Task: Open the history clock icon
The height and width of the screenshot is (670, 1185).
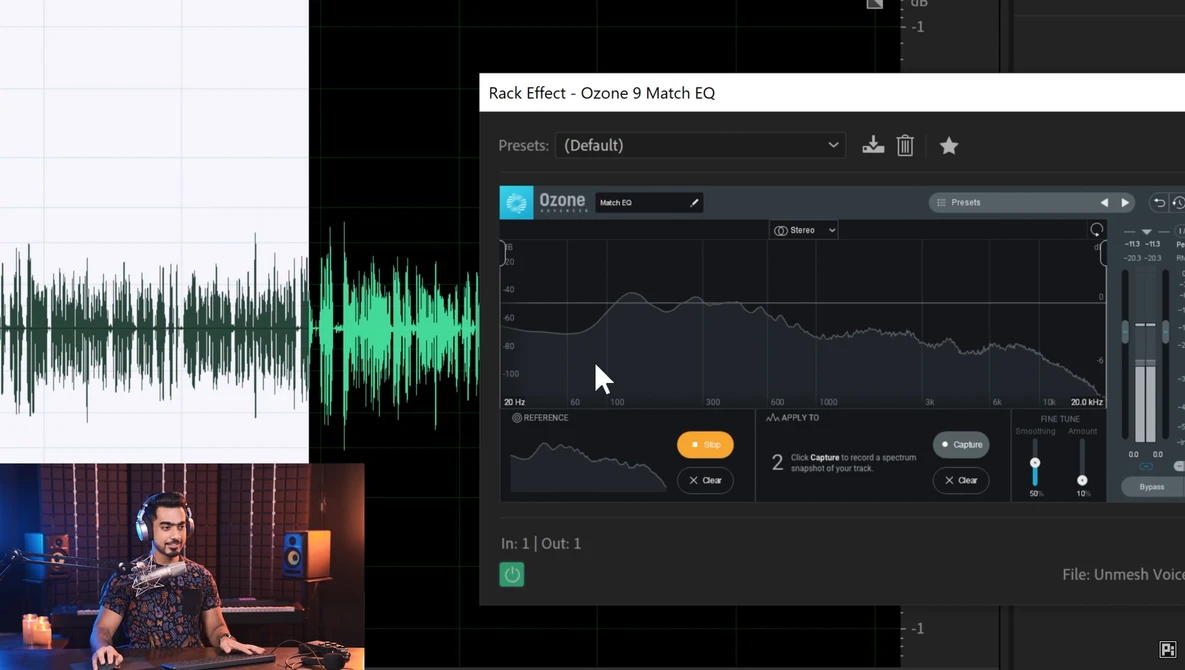Action: [1179, 202]
